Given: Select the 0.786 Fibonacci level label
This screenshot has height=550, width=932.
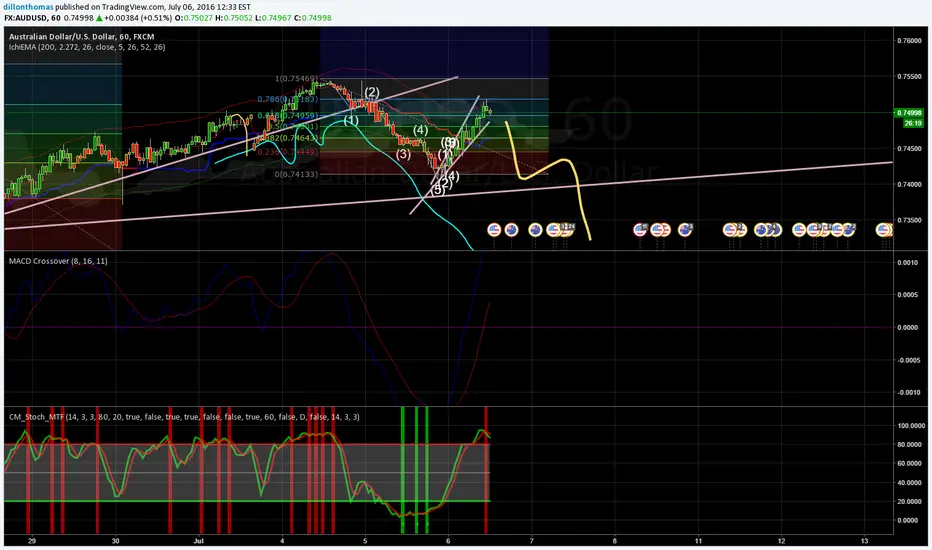Looking at the screenshot, I should point(288,100).
